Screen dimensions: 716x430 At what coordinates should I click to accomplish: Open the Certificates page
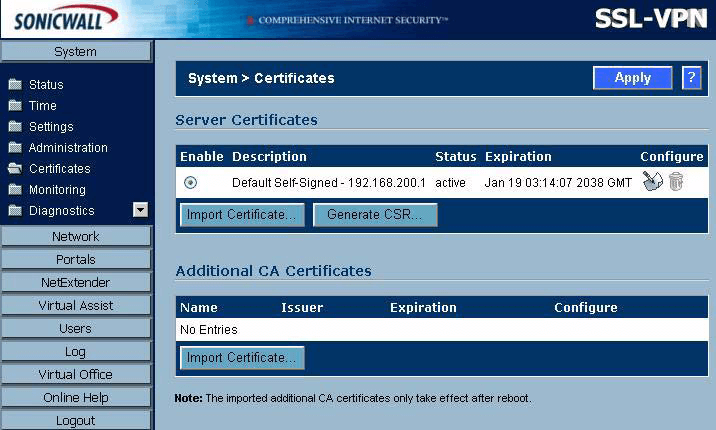(60, 168)
